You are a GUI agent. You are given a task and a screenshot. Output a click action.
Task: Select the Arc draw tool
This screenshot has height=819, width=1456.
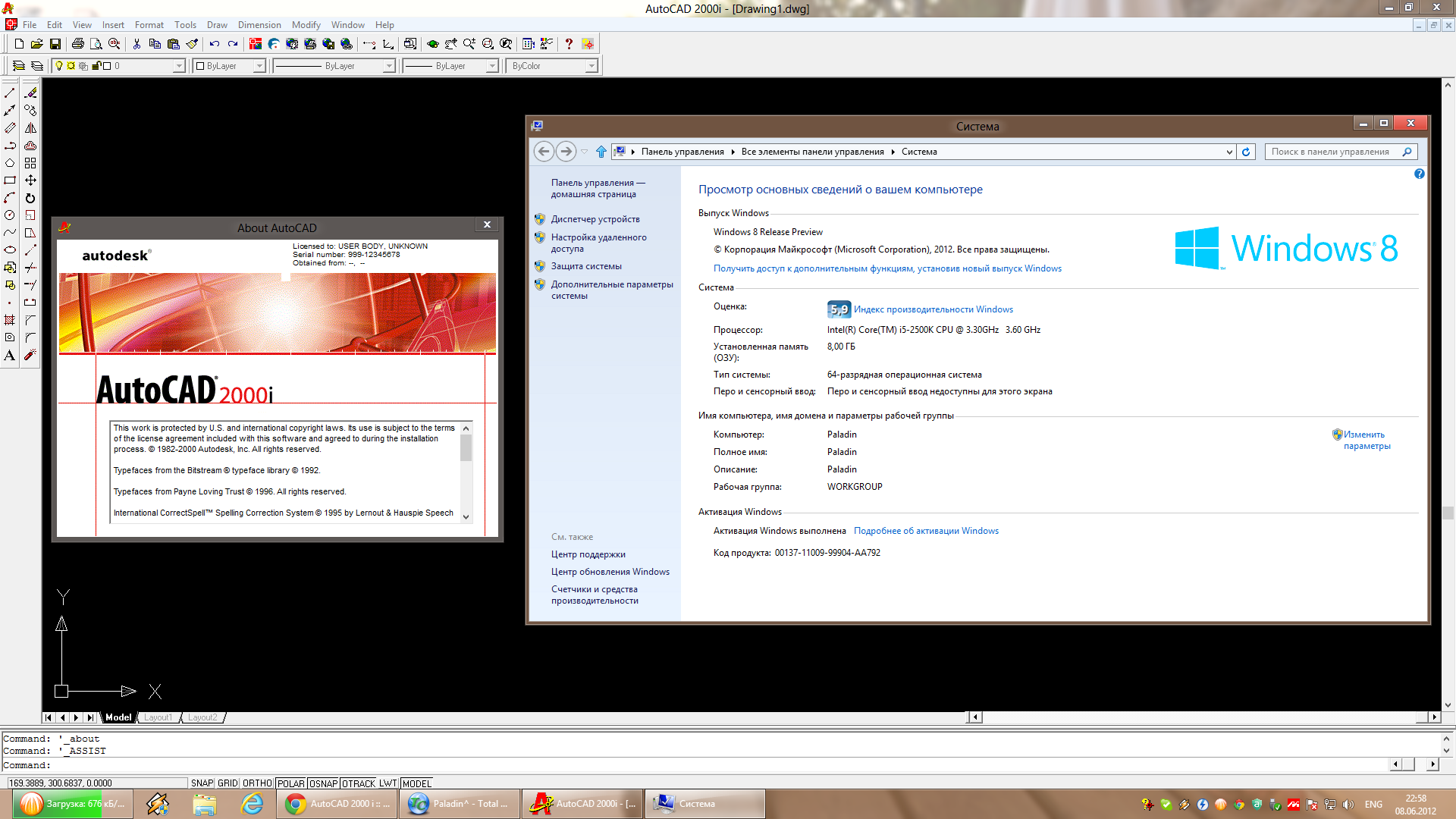tap(10, 198)
